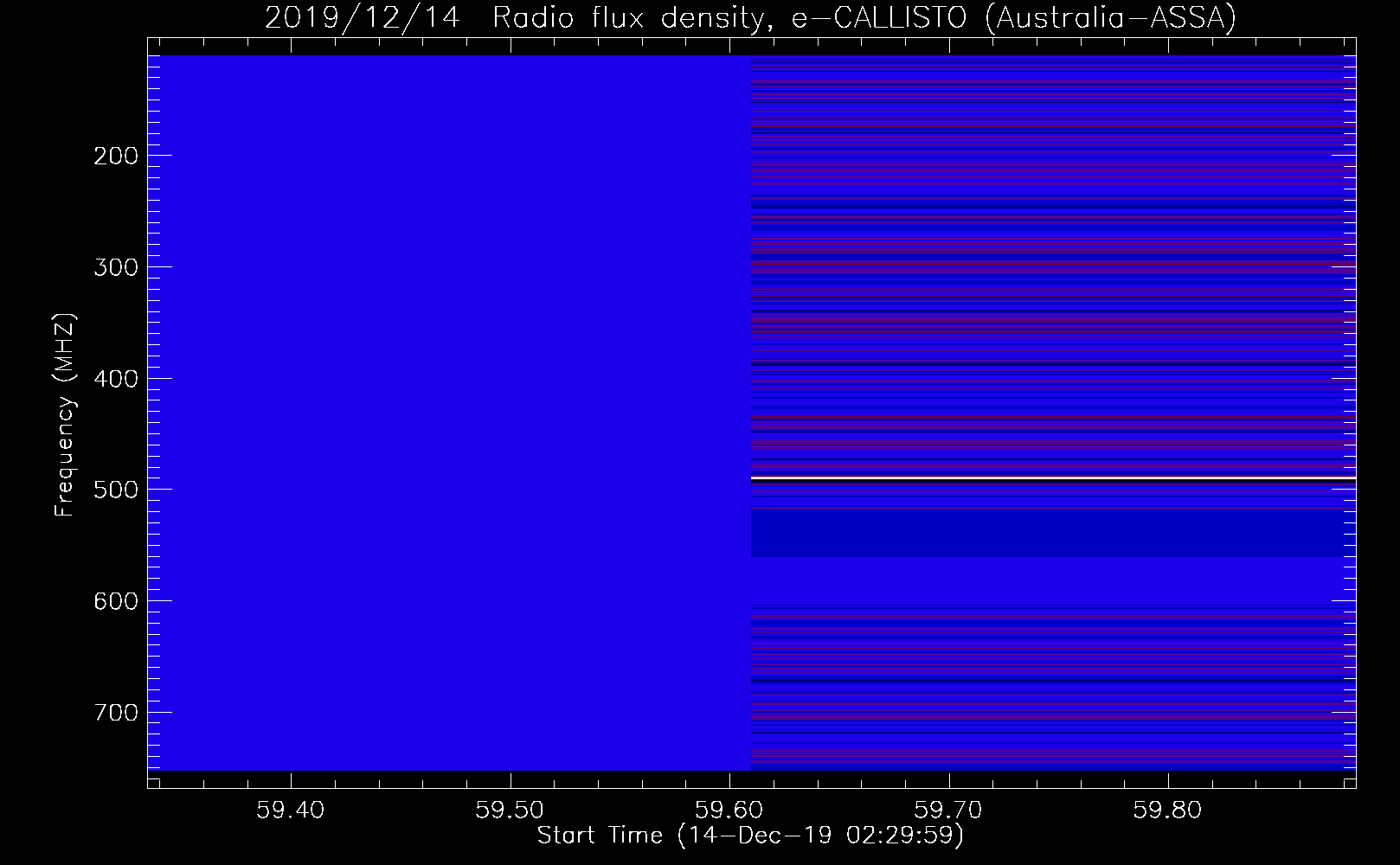Click the 500 frequency tick label
Screen dimensions: 1400x865
click(x=115, y=490)
